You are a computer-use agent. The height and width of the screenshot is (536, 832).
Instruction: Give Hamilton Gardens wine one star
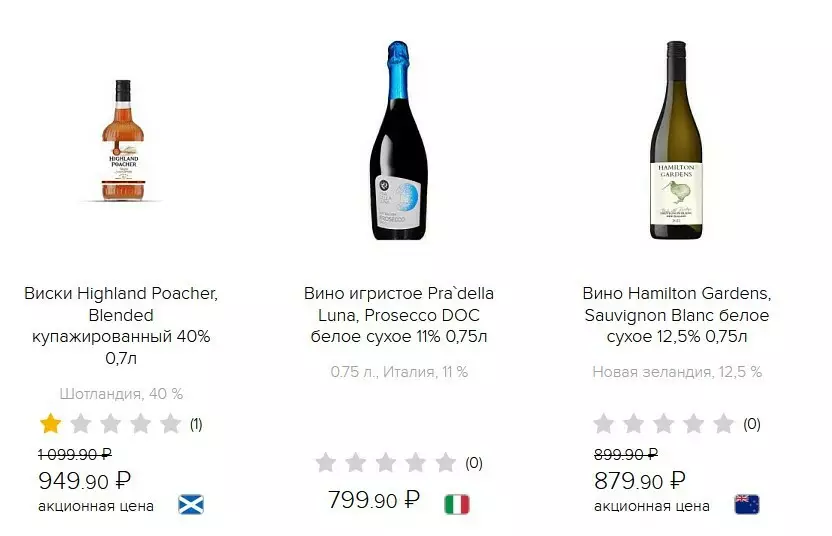coord(603,424)
